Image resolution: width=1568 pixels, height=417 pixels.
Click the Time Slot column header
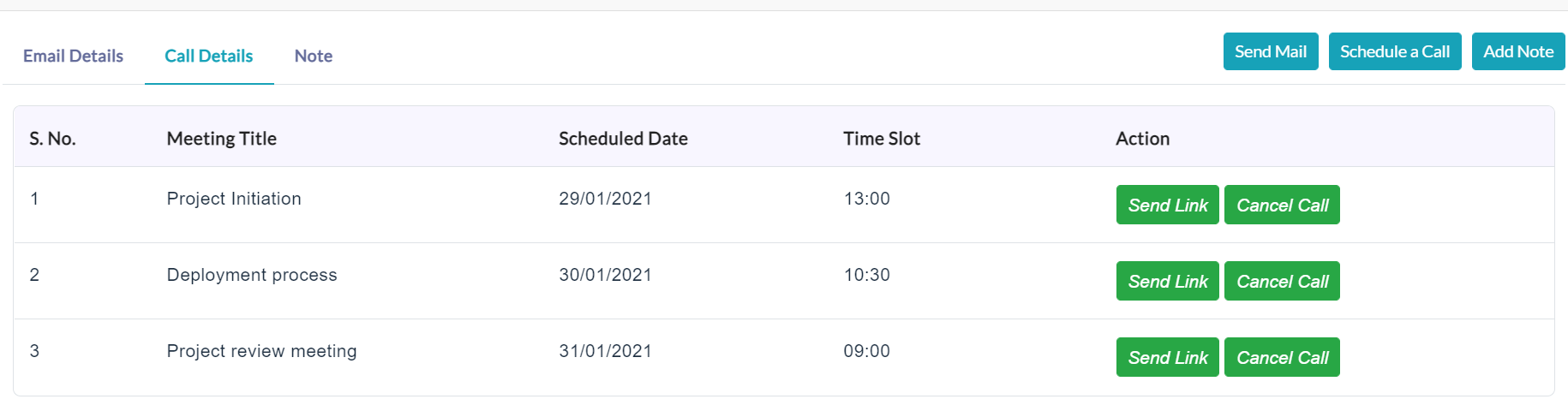pyautogui.click(x=882, y=139)
